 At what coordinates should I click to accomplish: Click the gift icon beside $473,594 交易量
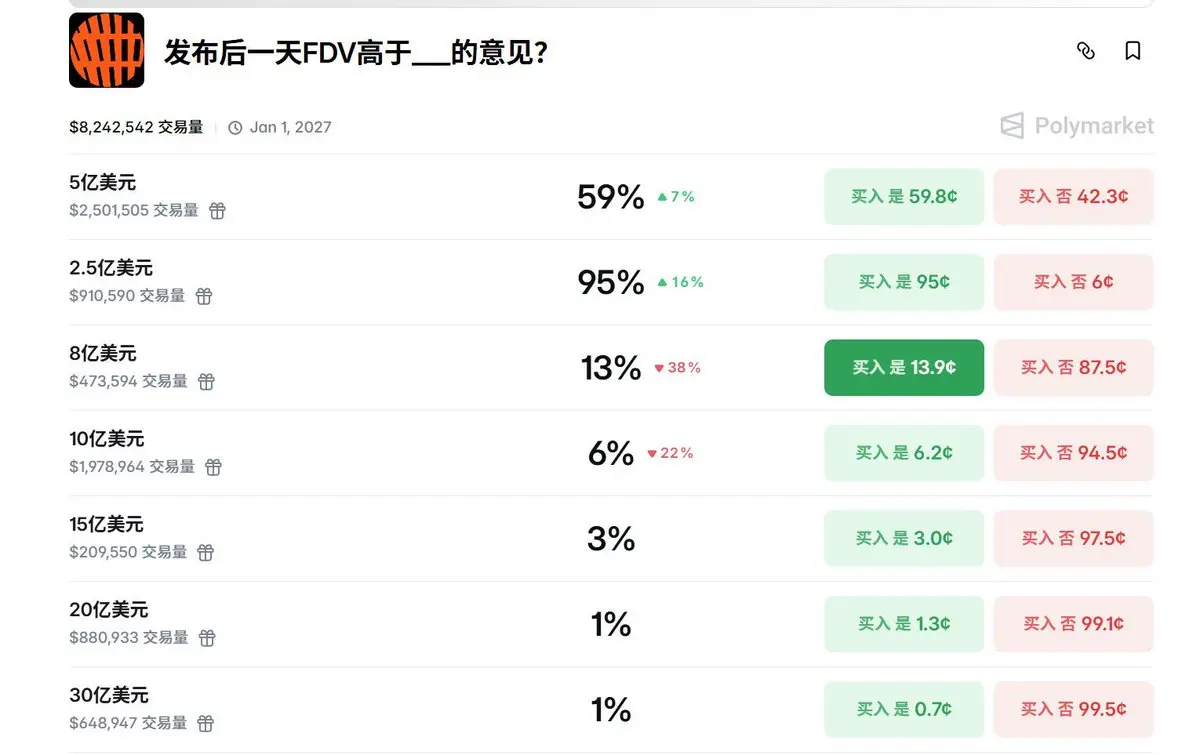pos(206,382)
